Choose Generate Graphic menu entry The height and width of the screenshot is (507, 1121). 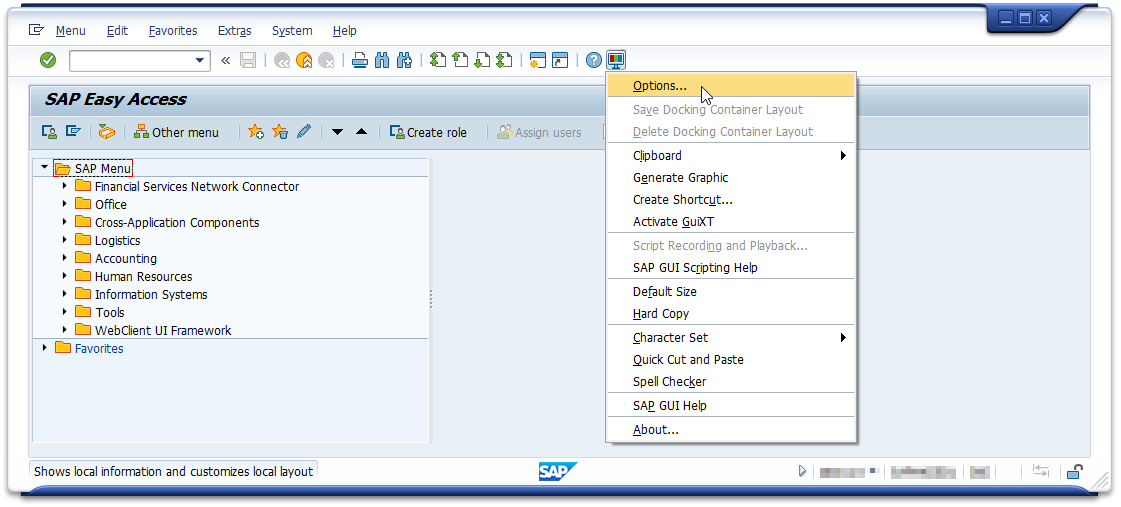(731, 177)
